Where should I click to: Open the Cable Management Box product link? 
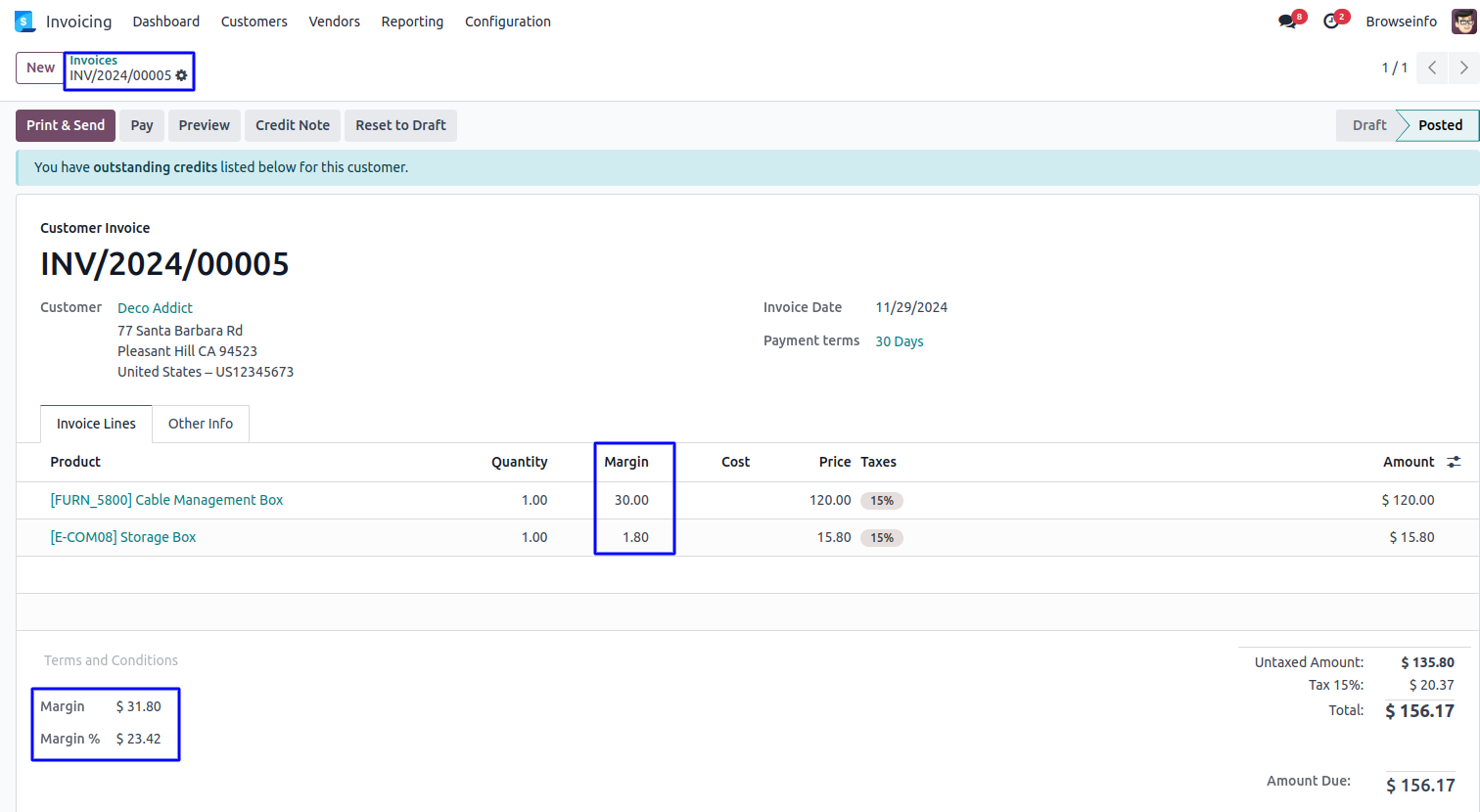pyautogui.click(x=166, y=500)
